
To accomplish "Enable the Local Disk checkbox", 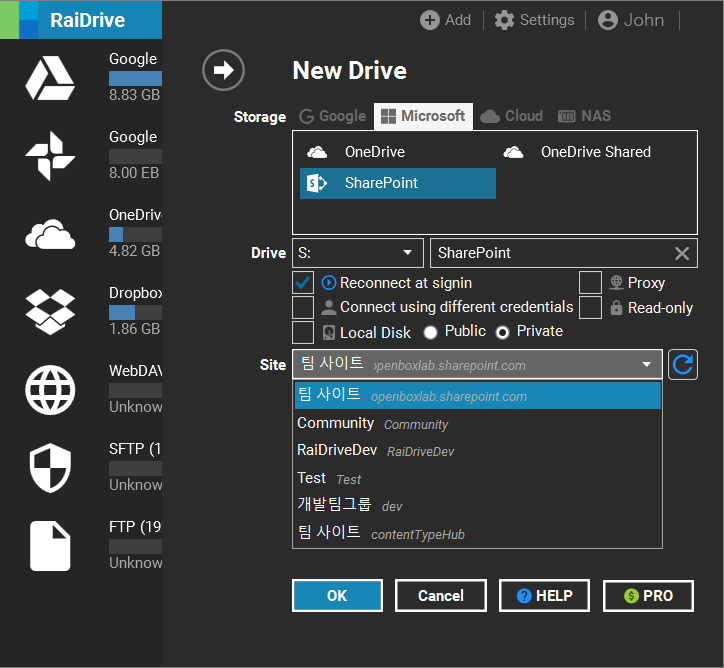I will point(303,332).
